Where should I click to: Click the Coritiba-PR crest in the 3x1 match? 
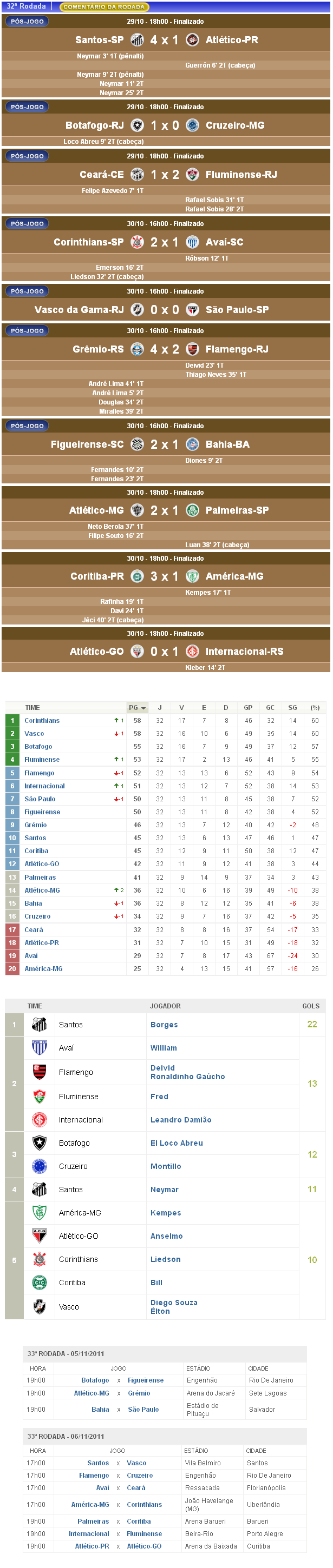coord(137,576)
